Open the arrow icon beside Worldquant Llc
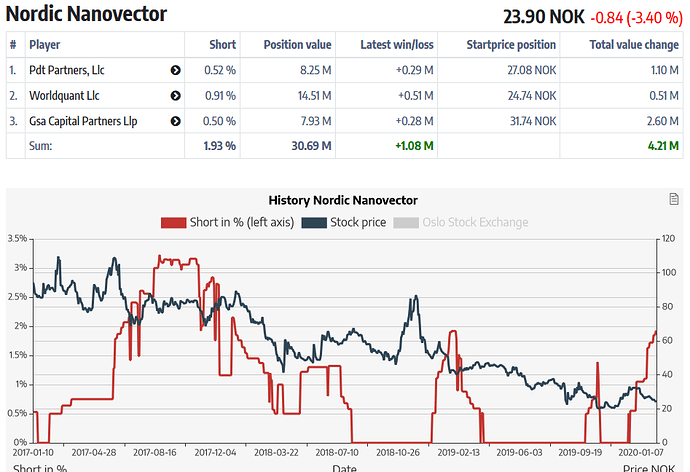This screenshot has width=690, height=472. 176,96
